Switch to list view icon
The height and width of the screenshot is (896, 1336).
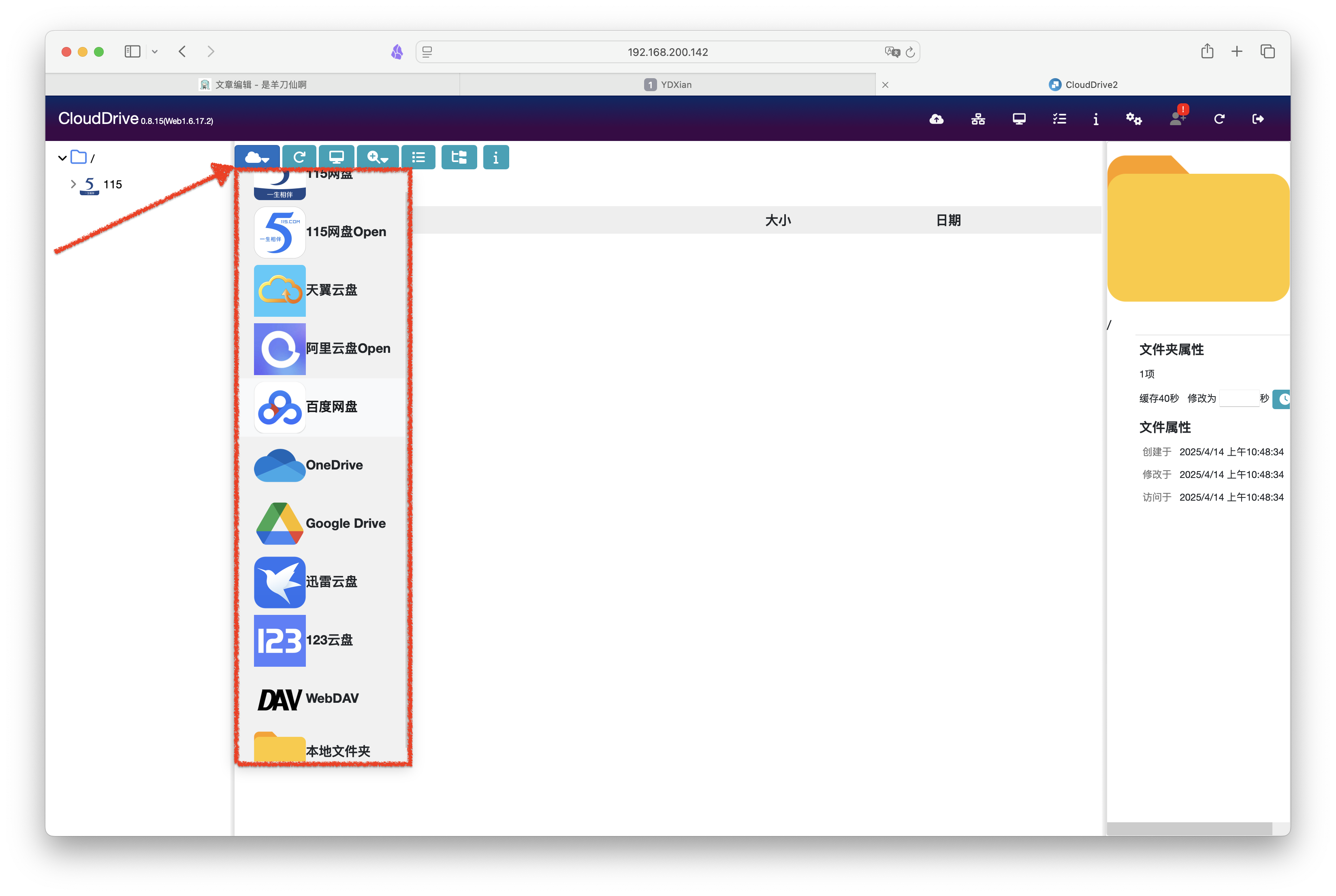click(418, 157)
